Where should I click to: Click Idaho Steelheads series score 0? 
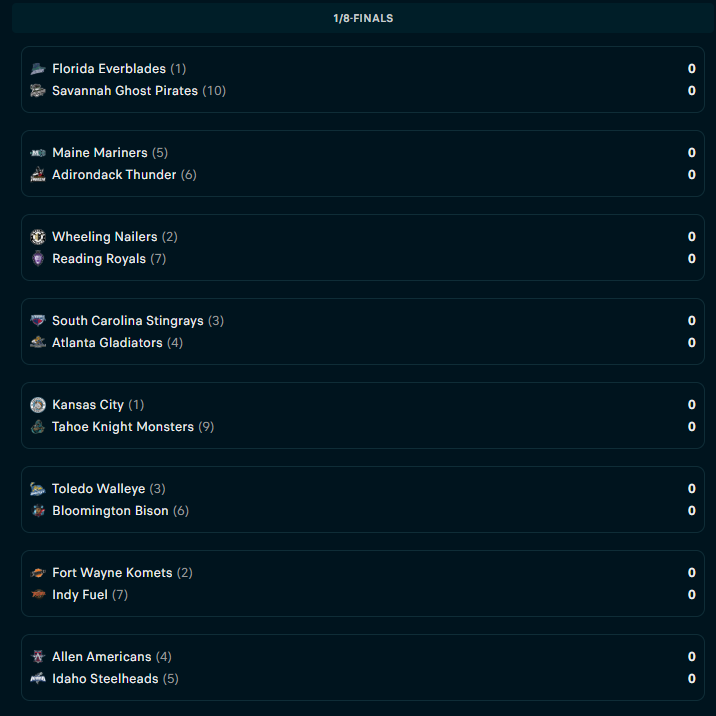pos(691,679)
